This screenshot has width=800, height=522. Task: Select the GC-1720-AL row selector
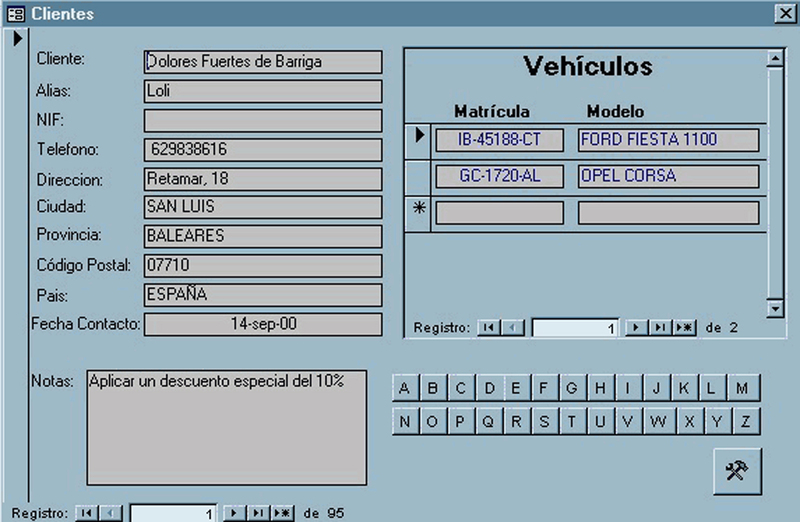pyautogui.click(x=418, y=177)
